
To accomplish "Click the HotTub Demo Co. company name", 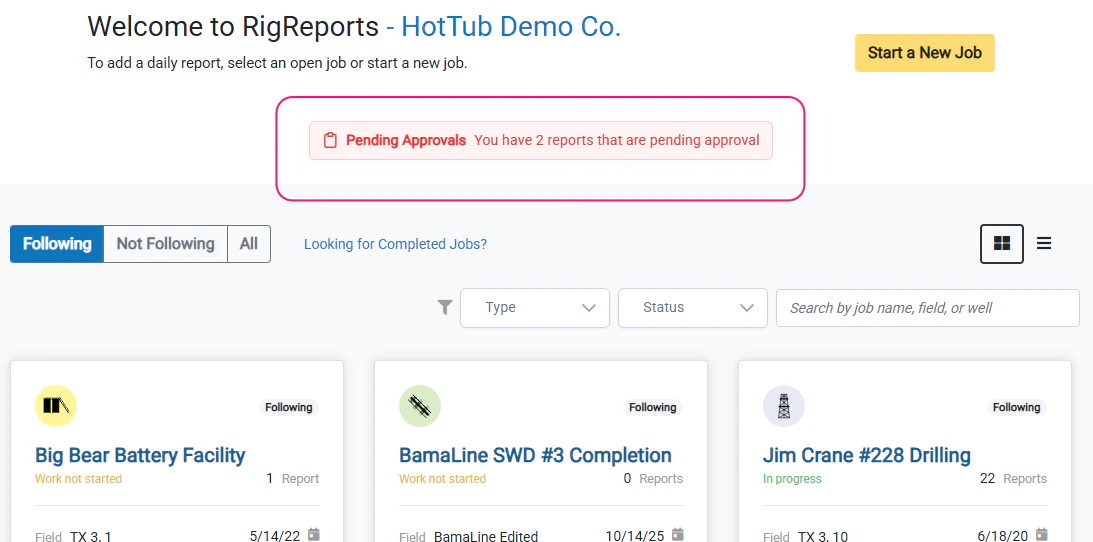I will click(x=511, y=26).
